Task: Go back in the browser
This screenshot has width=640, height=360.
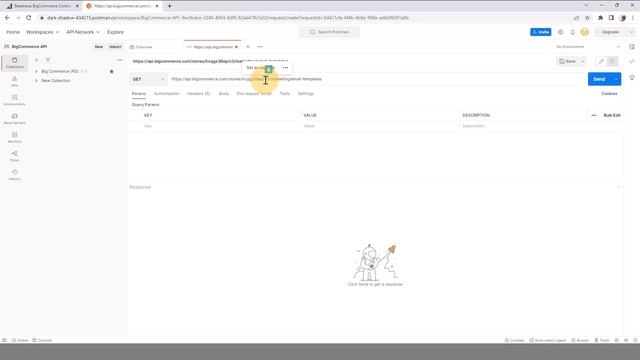Action: pyautogui.click(x=7, y=18)
